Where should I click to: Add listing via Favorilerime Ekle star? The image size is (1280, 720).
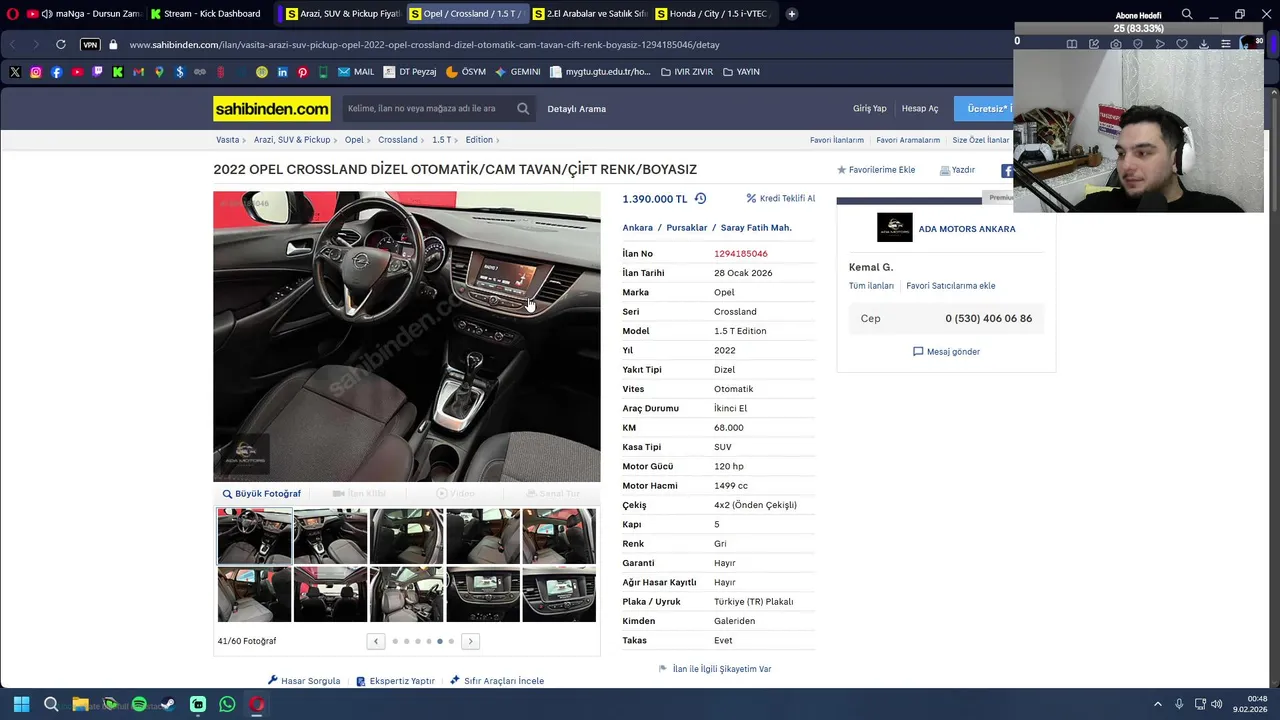(x=876, y=170)
